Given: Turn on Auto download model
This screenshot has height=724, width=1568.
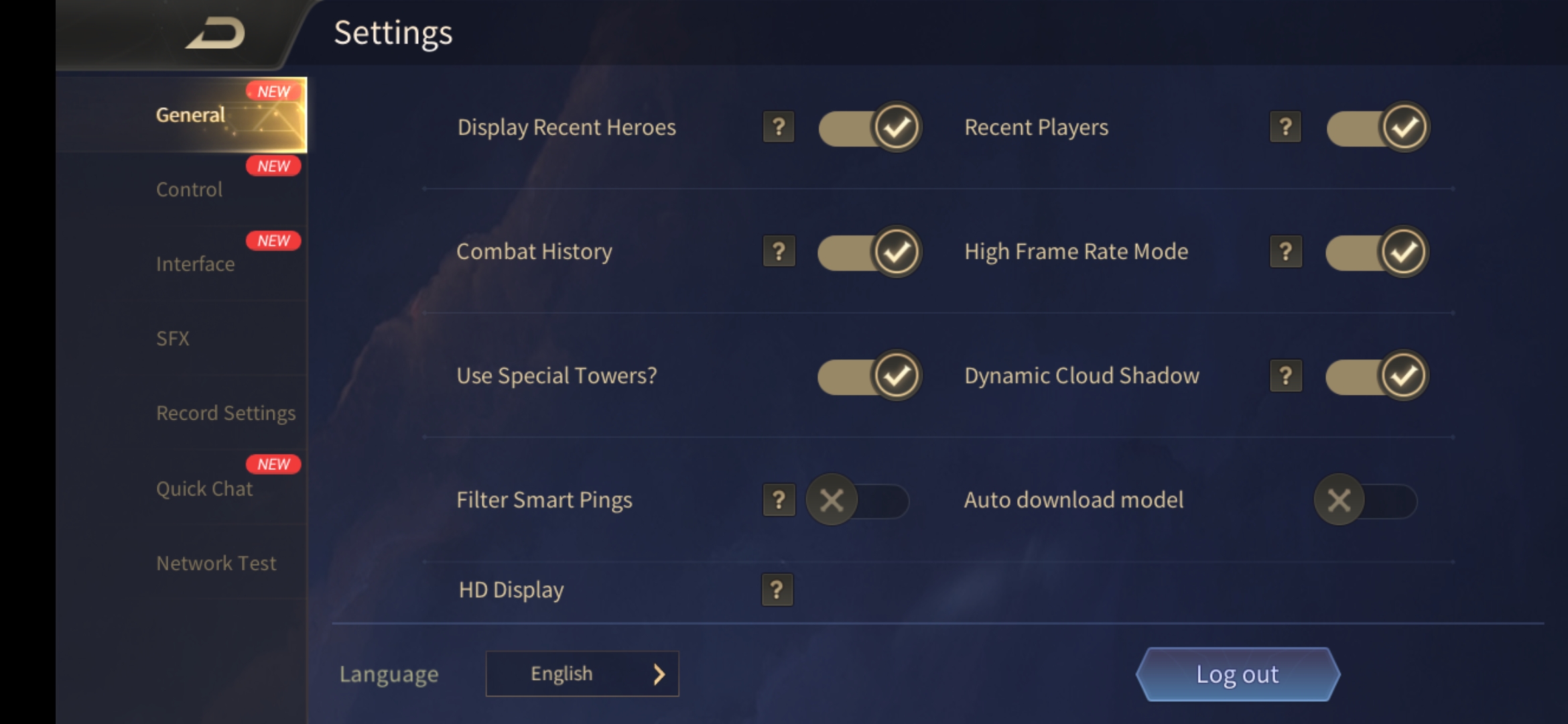Looking at the screenshot, I should pos(1365,500).
